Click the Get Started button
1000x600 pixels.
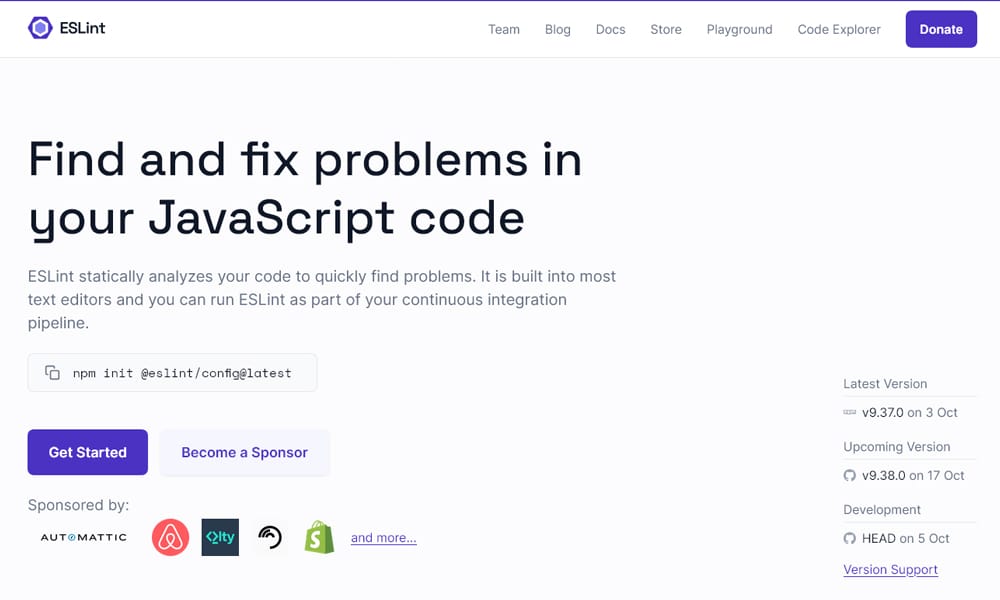point(88,452)
